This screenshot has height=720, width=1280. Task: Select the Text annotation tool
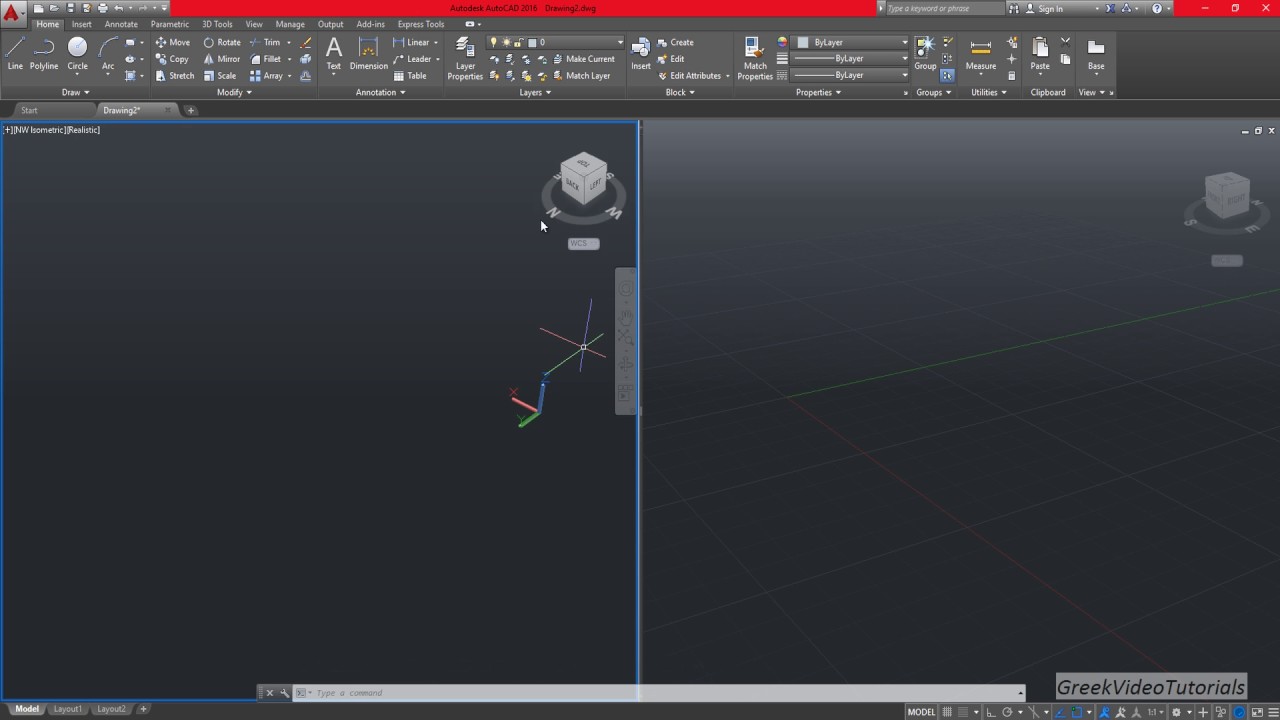334,54
